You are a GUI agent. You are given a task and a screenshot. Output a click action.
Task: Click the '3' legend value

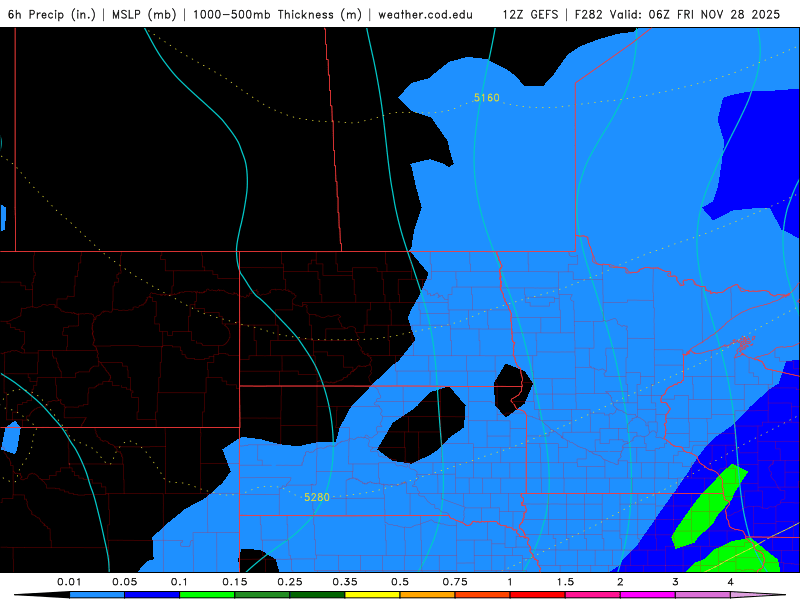[x=676, y=582]
